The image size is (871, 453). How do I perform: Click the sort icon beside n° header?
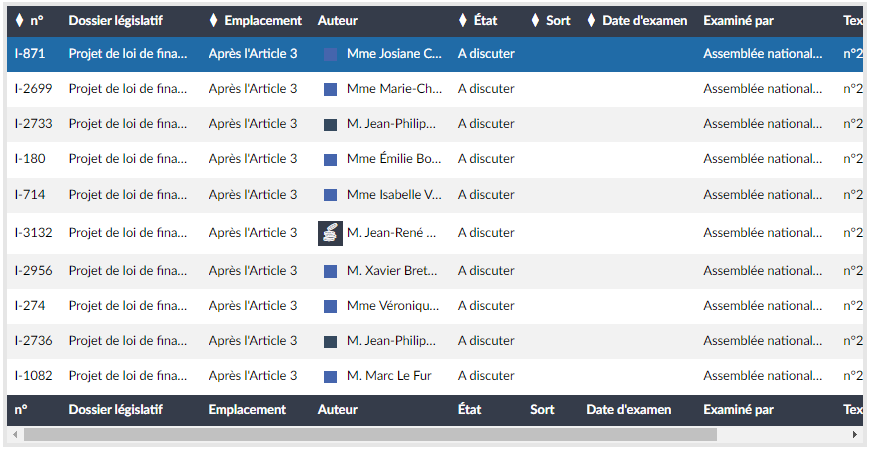pyautogui.click(x=20, y=21)
